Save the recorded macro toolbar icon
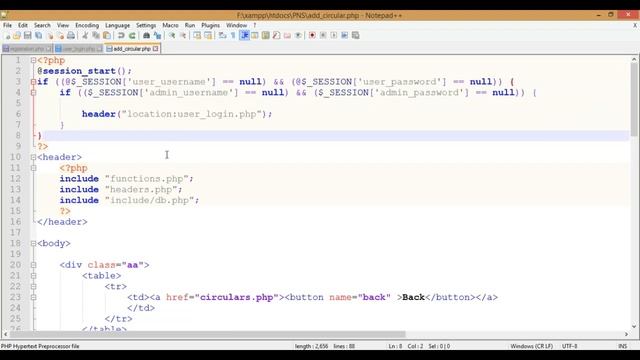Image resolution: width=640 pixels, height=360 pixels. 356,36
